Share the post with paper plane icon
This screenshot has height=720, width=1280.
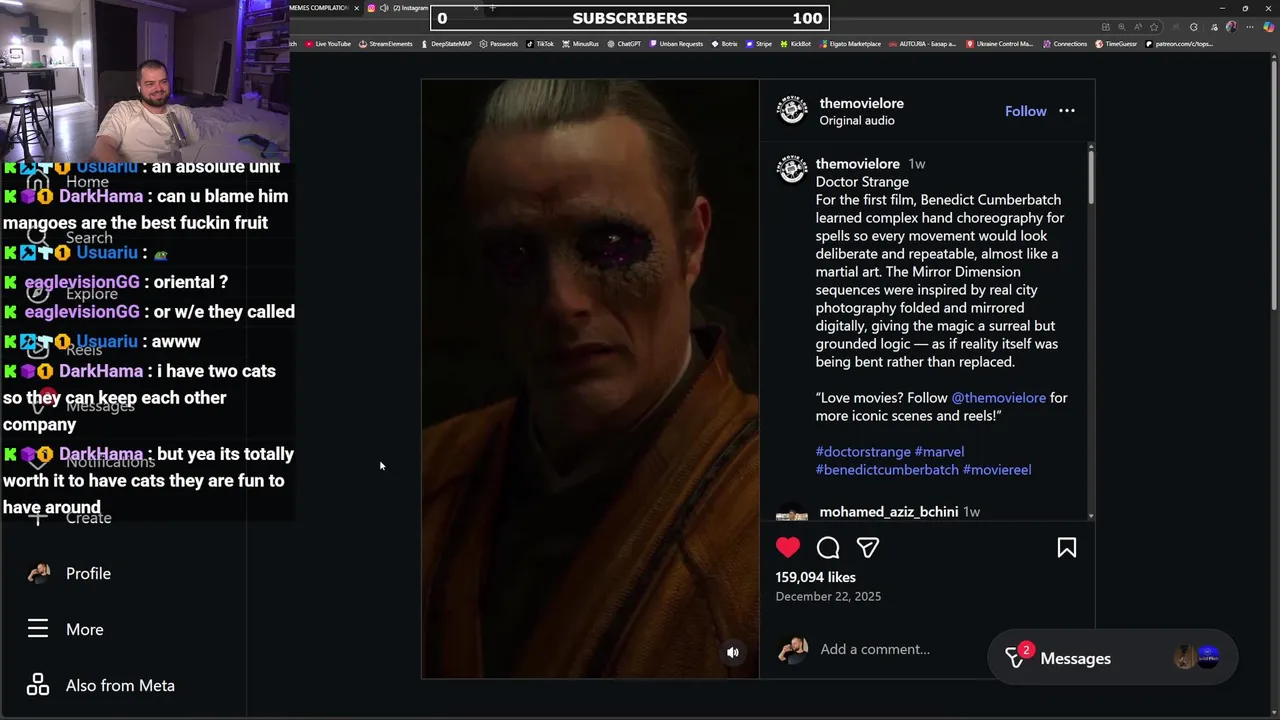coord(868,547)
